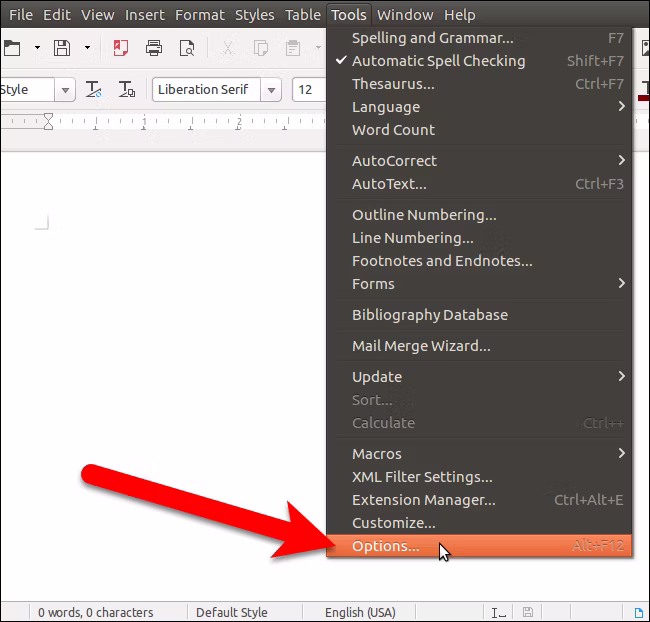Click Export as PDF icon
The image size is (650, 622).
click(121, 48)
